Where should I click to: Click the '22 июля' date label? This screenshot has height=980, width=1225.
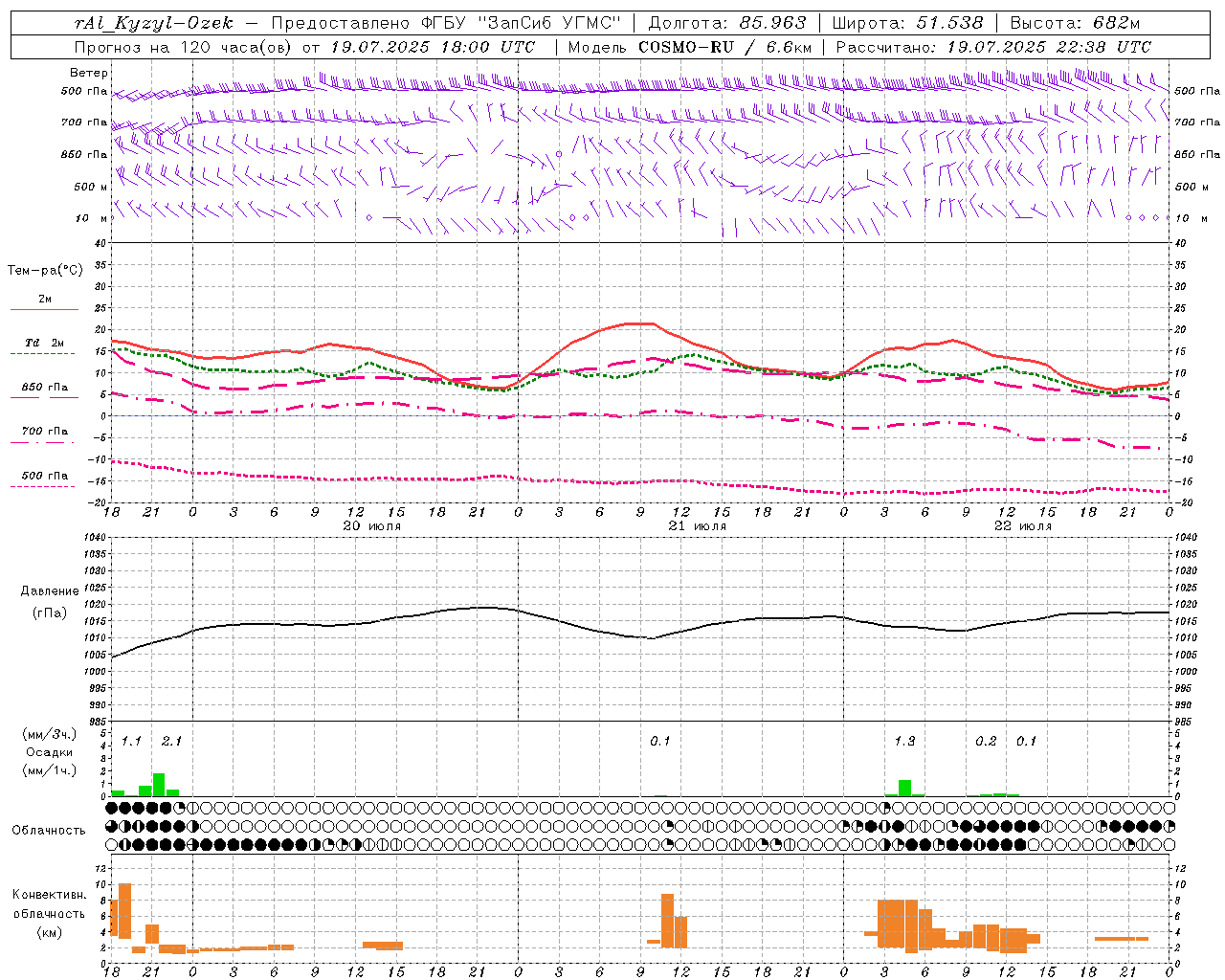tap(1022, 526)
